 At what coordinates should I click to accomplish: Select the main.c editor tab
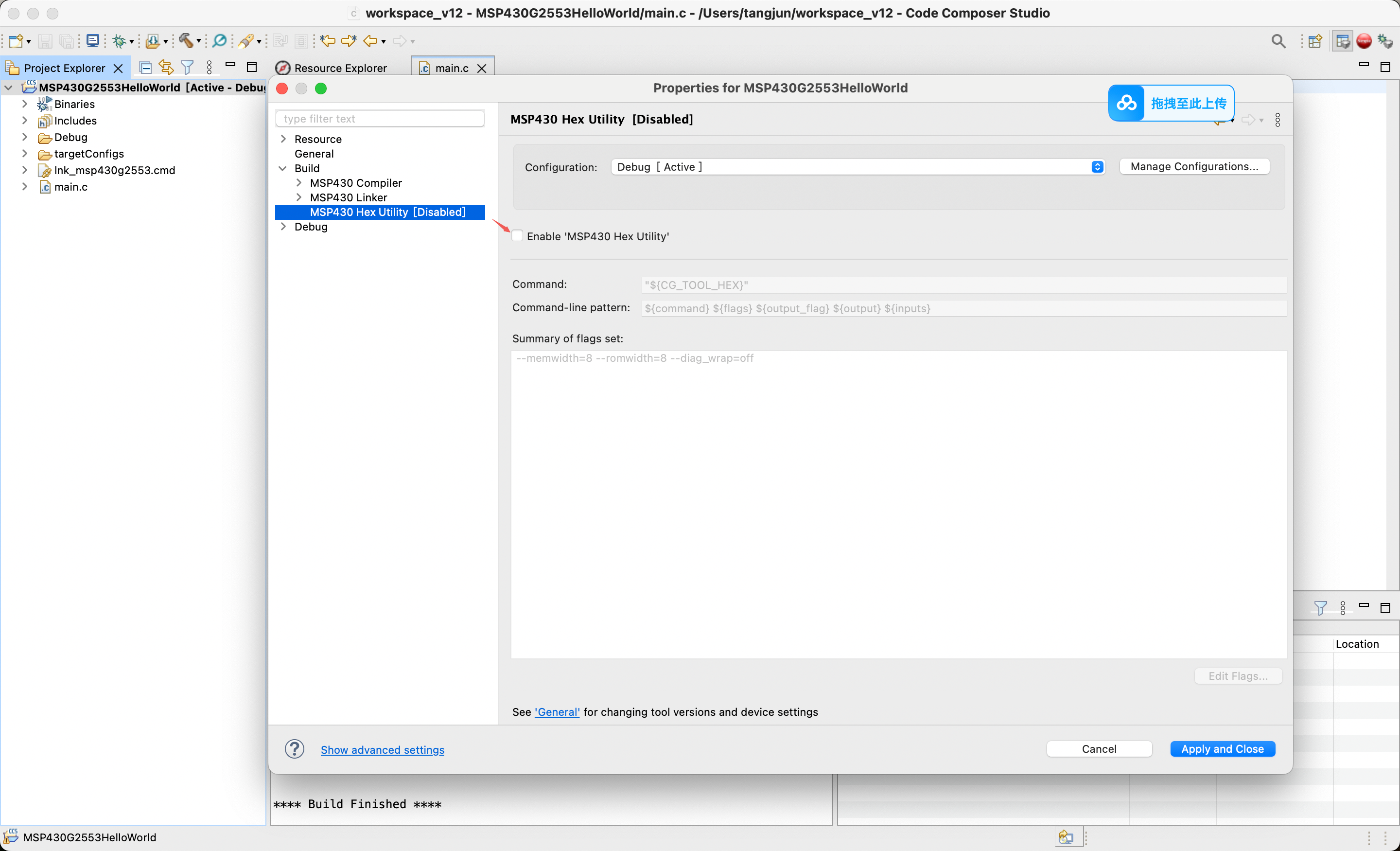point(452,68)
